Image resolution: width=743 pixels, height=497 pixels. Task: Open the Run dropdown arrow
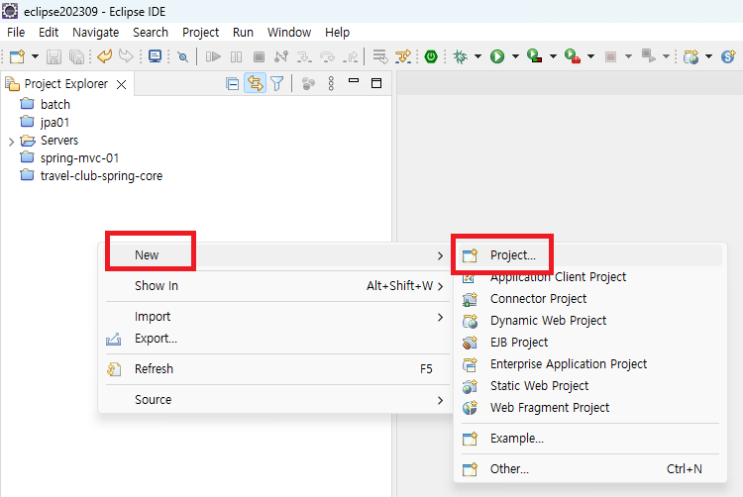coord(515,57)
